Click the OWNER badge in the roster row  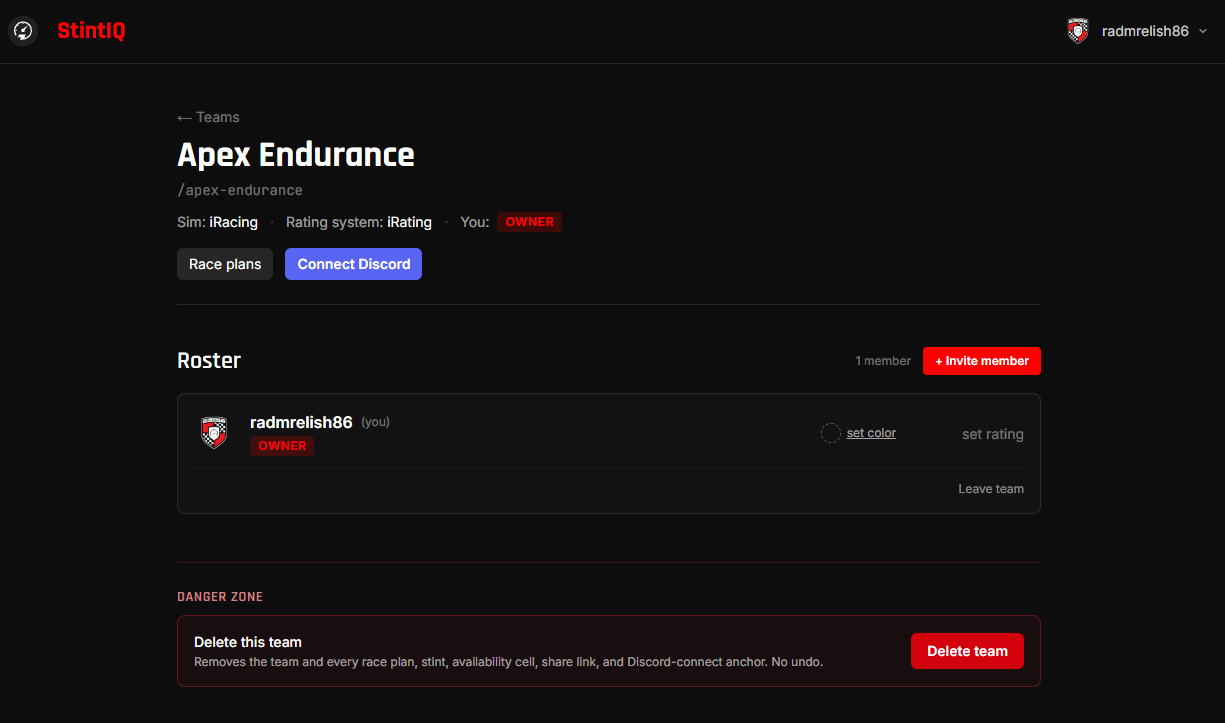(282, 446)
